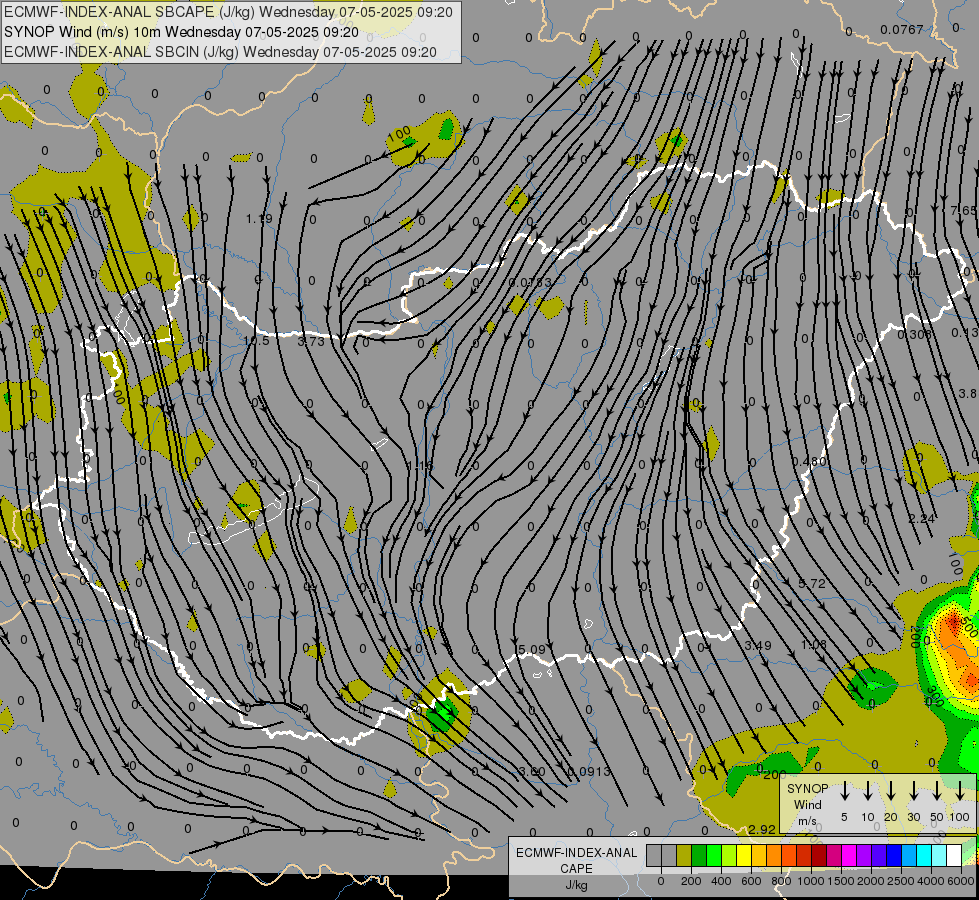This screenshot has width=979, height=900.
Task: Click the 30 m/s wind arrow in legend
Action: pyautogui.click(x=914, y=791)
